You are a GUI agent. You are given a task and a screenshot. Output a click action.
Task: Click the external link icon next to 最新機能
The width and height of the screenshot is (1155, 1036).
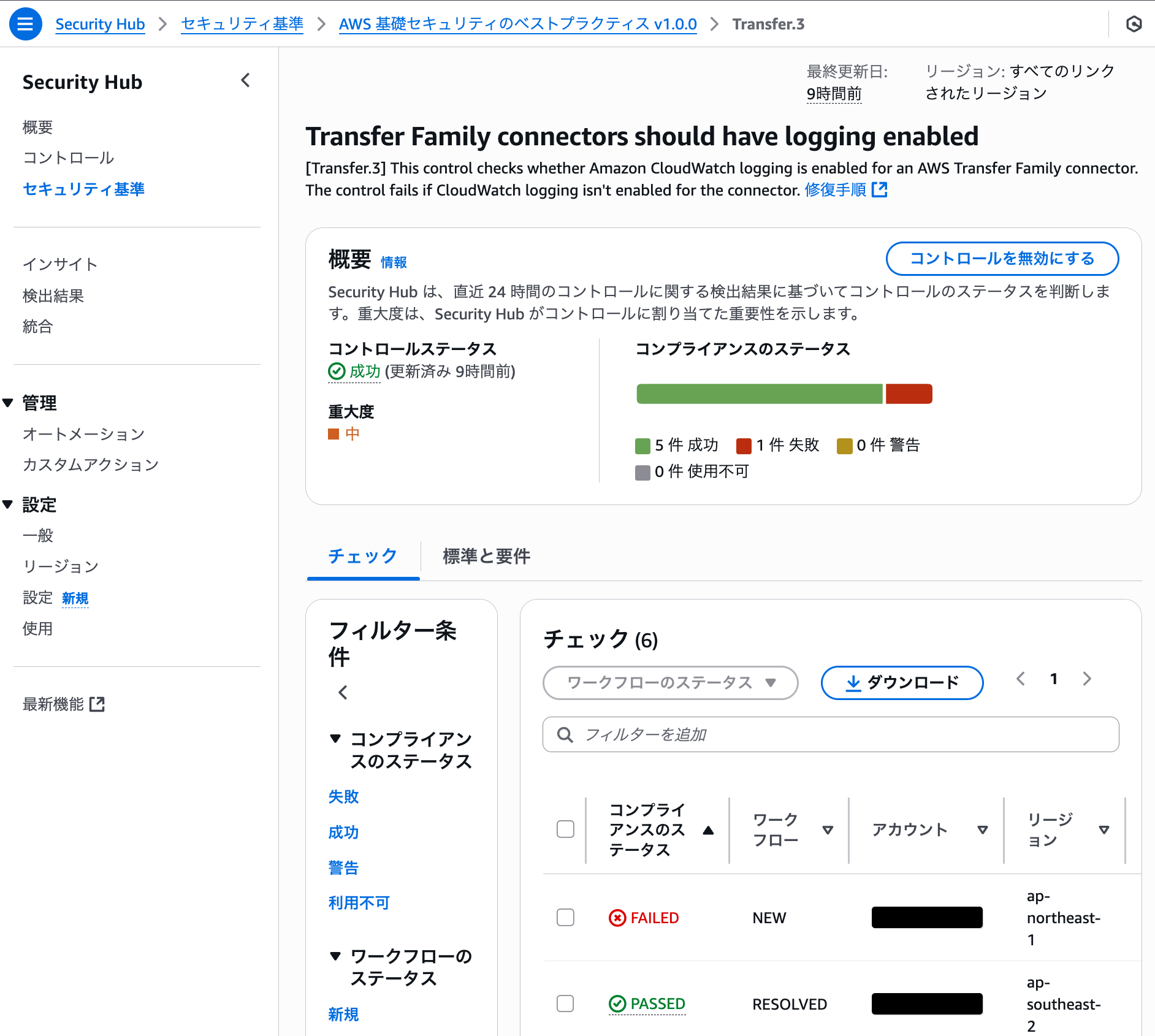pyautogui.click(x=97, y=704)
